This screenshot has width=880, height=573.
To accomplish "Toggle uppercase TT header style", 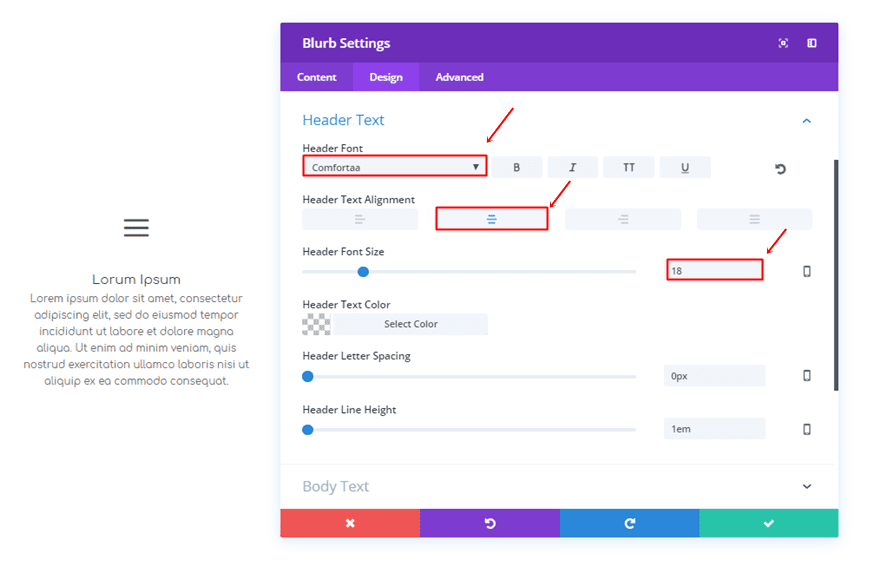I will point(628,167).
